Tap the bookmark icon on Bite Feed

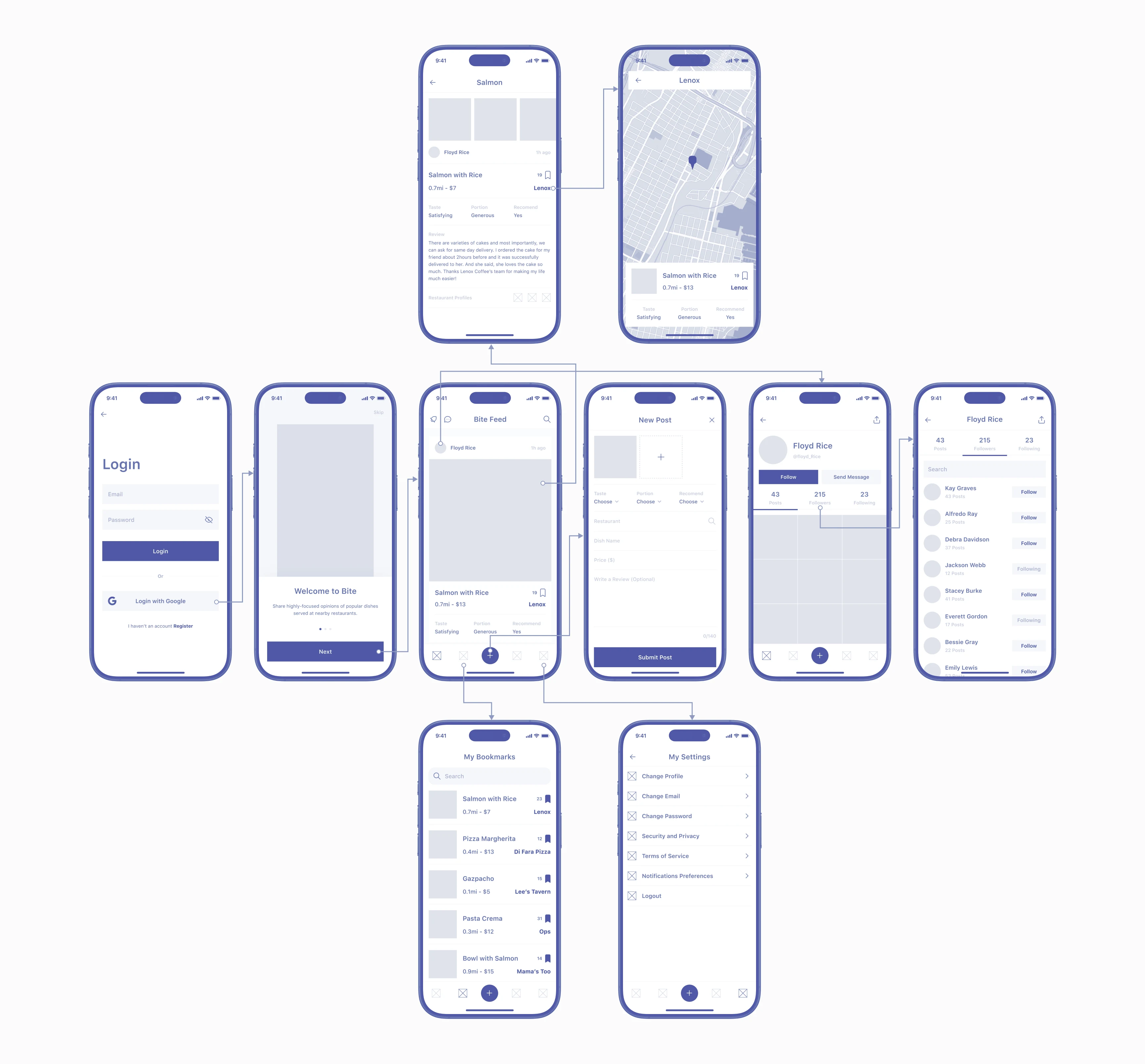(x=543, y=592)
